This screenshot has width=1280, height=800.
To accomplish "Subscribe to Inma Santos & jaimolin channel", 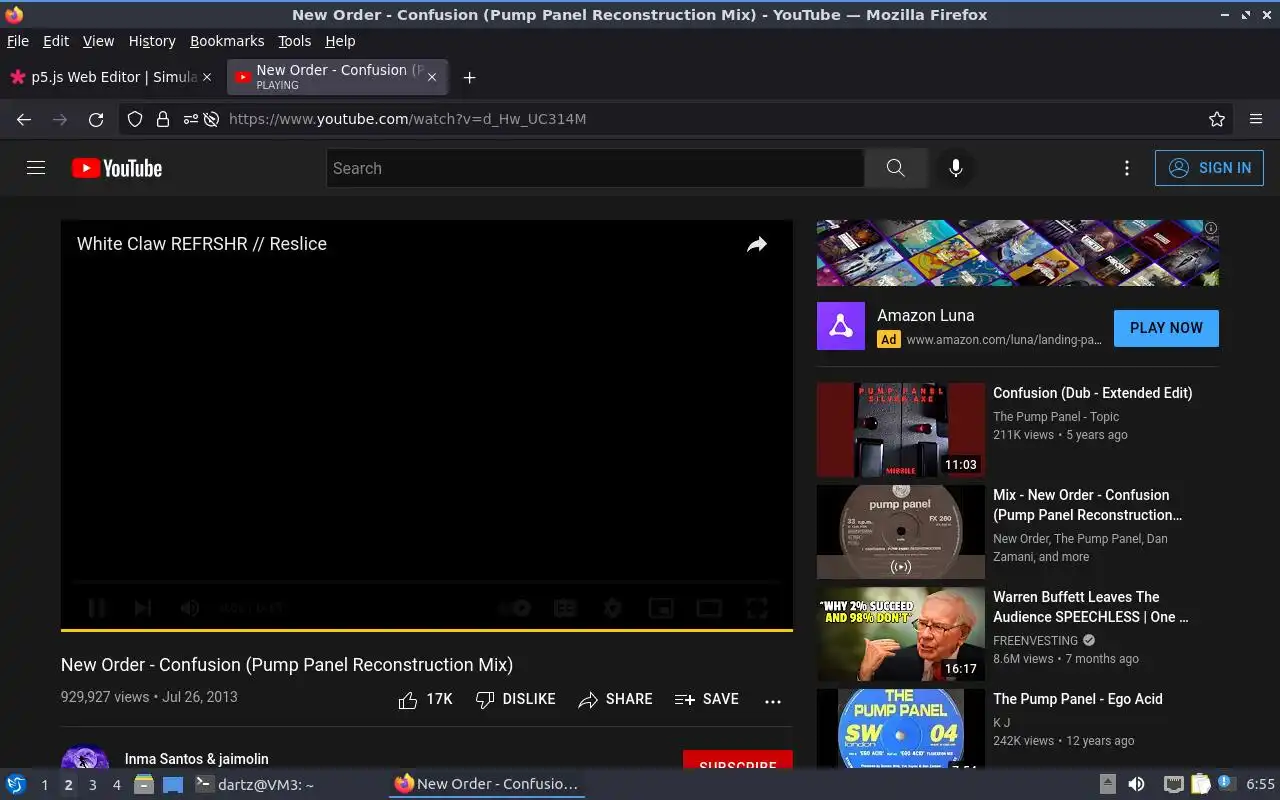I will click(x=738, y=760).
